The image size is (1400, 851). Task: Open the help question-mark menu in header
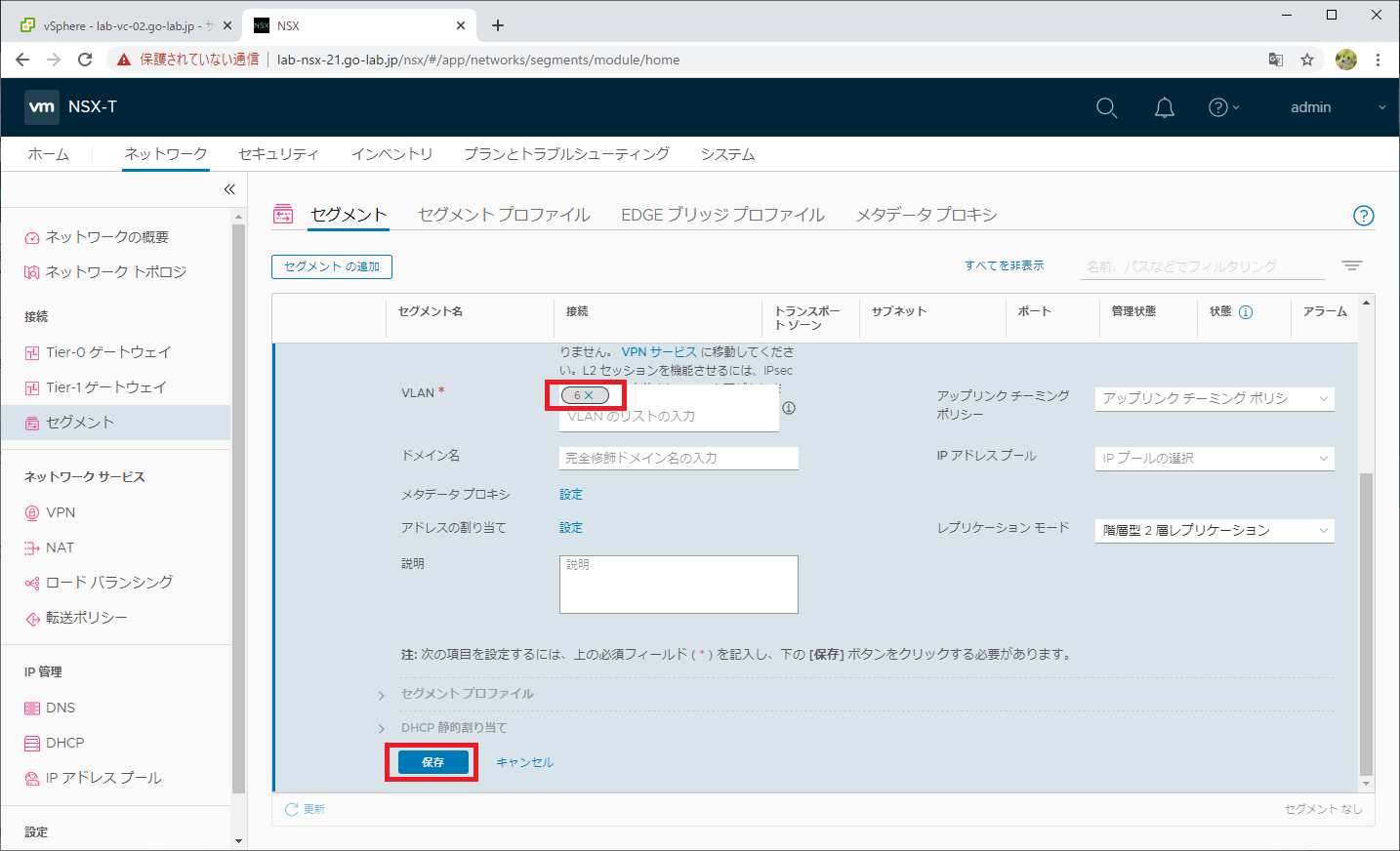pos(1223,107)
